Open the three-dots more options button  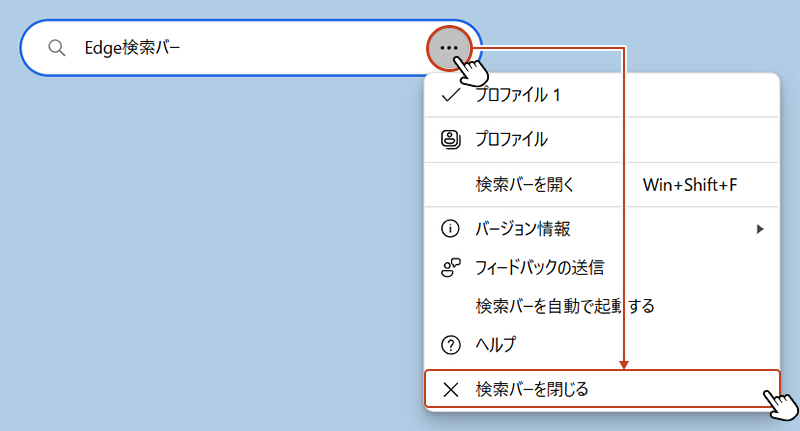449,48
